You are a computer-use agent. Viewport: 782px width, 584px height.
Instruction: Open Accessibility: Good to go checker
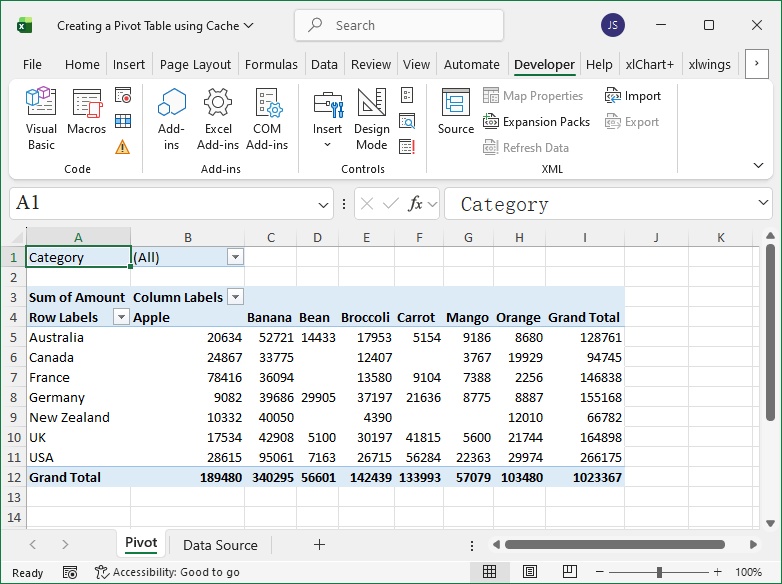pyautogui.click(x=167, y=572)
